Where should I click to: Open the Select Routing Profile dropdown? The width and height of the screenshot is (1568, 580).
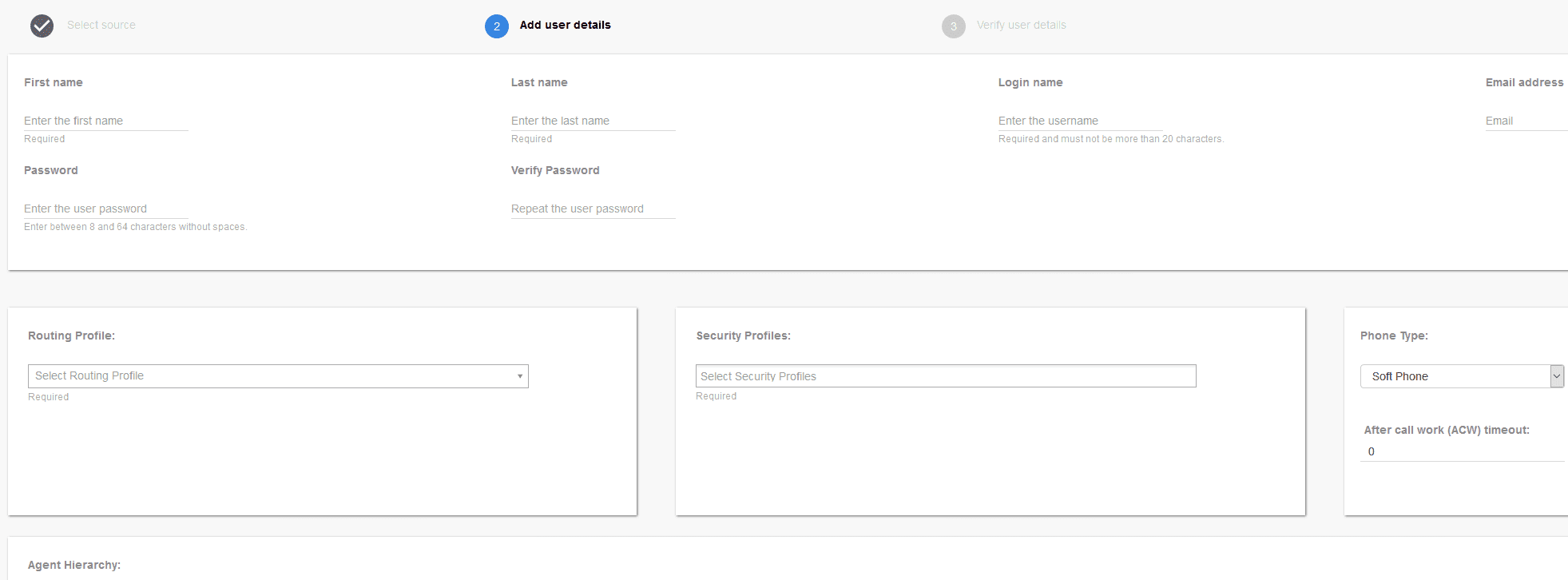(278, 376)
